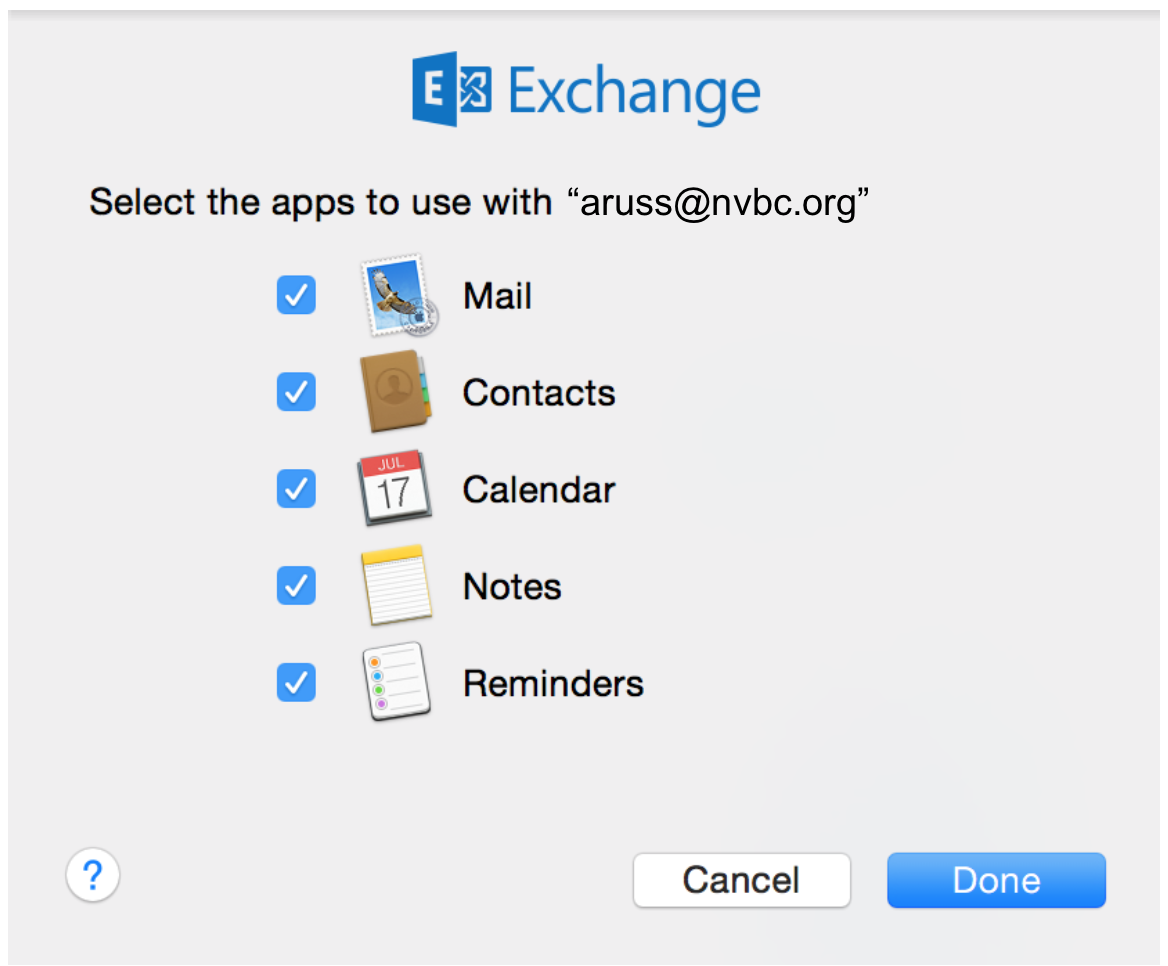Click the "Calendar" label text

pos(539,489)
